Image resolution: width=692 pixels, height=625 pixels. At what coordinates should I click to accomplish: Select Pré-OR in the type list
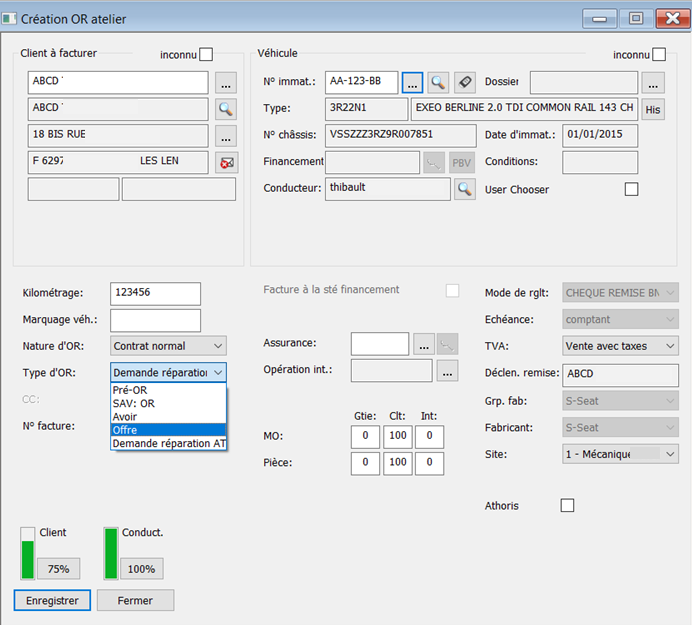pos(168,390)
